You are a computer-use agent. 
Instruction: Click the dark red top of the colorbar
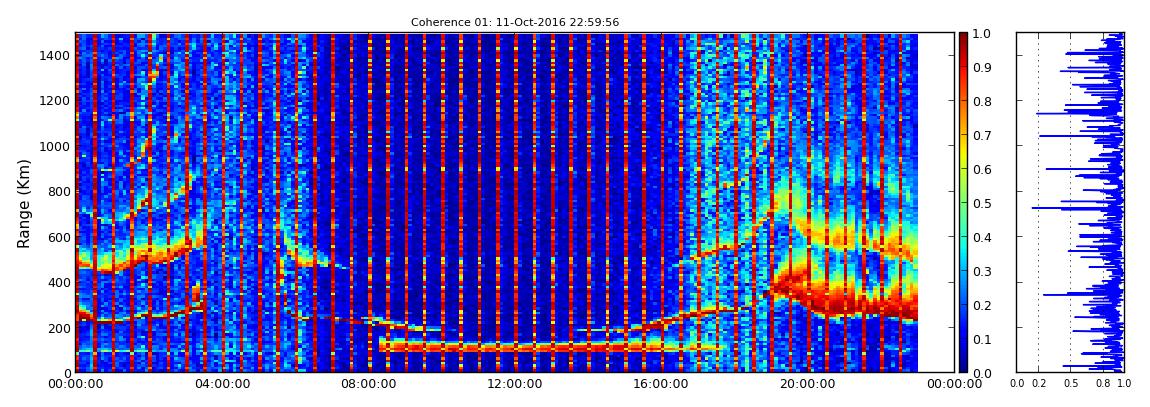pyautogui.click(x=963, y=40)
